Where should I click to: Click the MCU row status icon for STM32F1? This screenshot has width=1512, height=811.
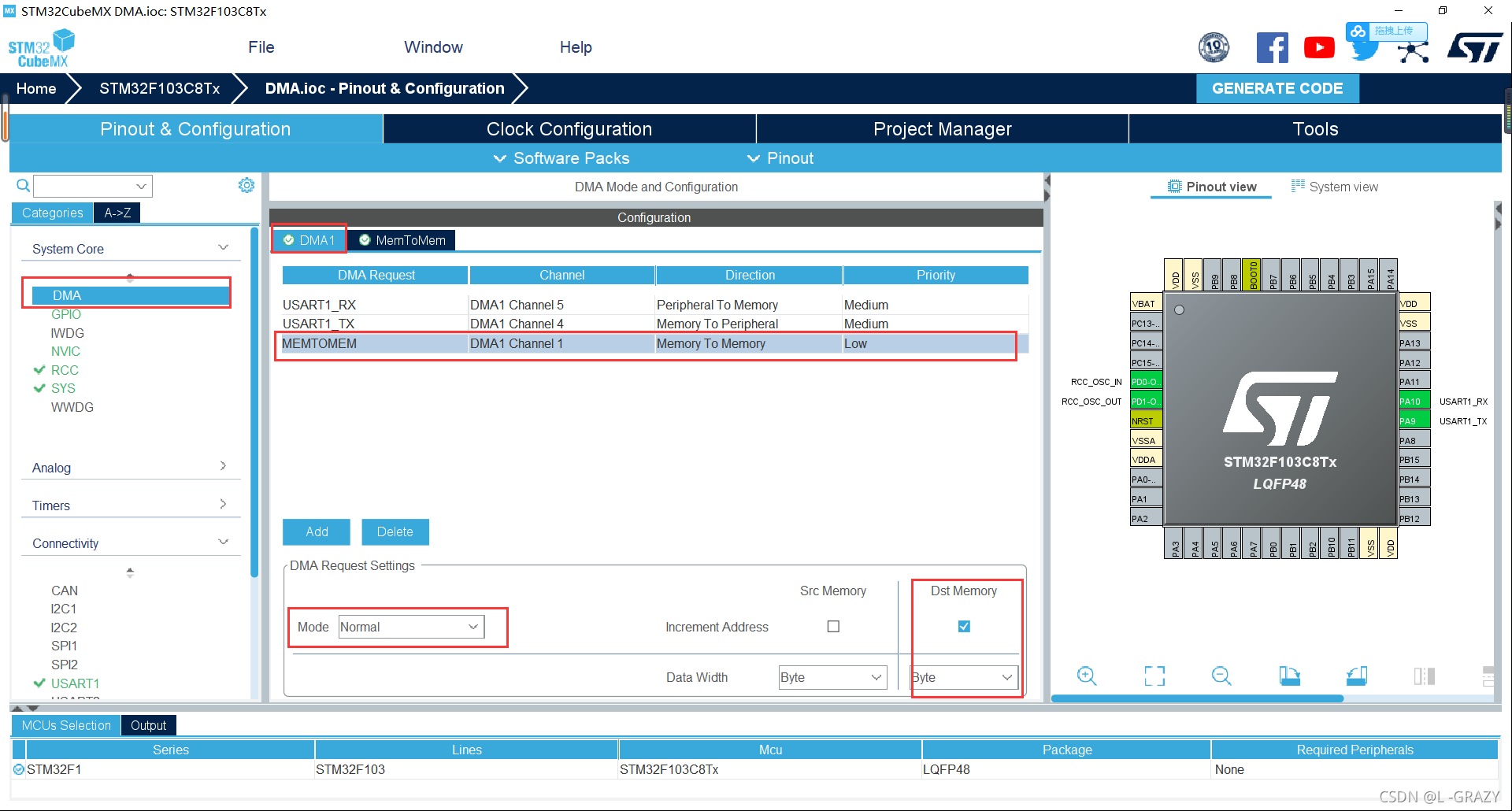point(19,769)
